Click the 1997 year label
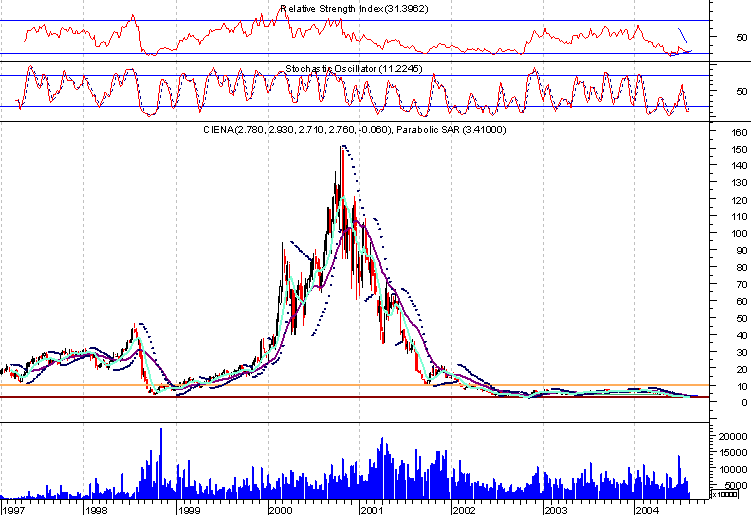751x515 pixels. click(x=12, y=510)
